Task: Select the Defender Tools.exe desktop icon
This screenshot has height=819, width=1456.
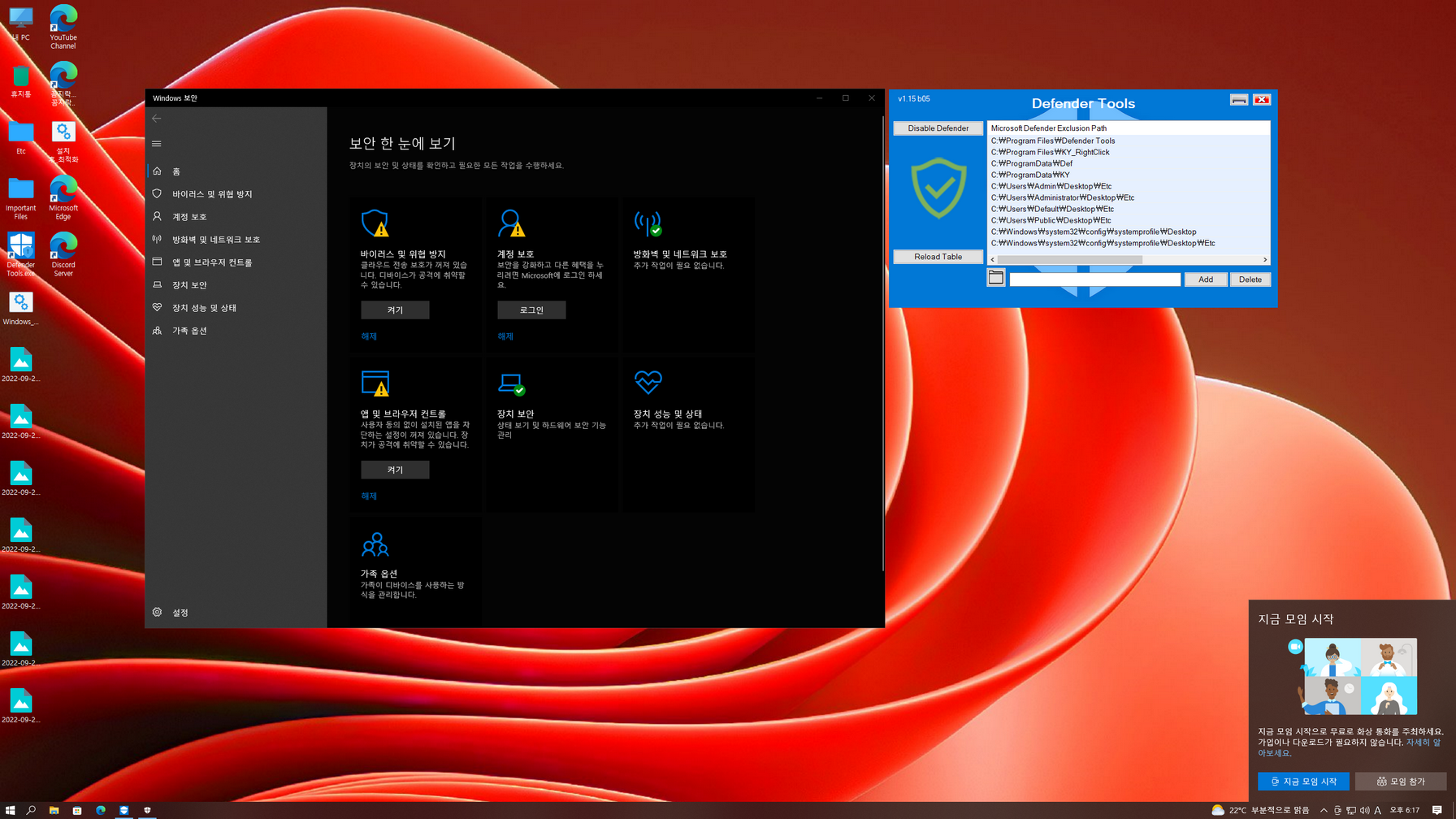Action: coord(21,254)
